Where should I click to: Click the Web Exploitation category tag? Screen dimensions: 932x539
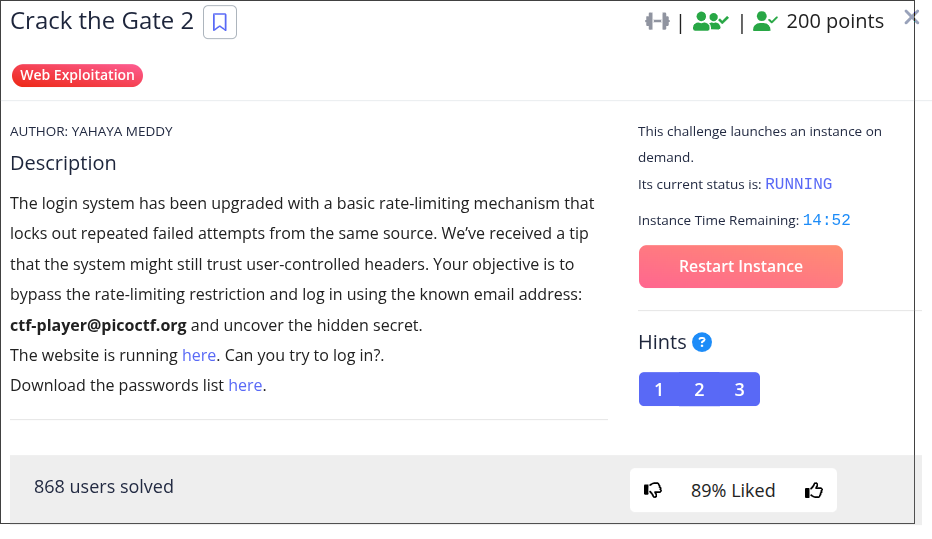point(77,75)
